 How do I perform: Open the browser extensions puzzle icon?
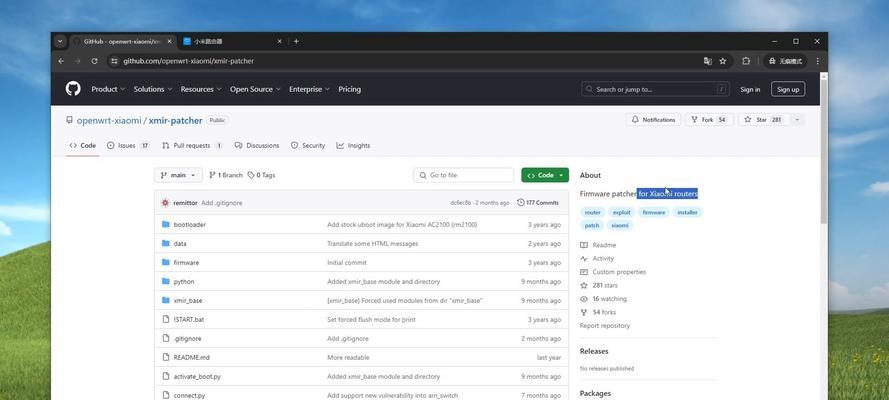pos(746,61)
